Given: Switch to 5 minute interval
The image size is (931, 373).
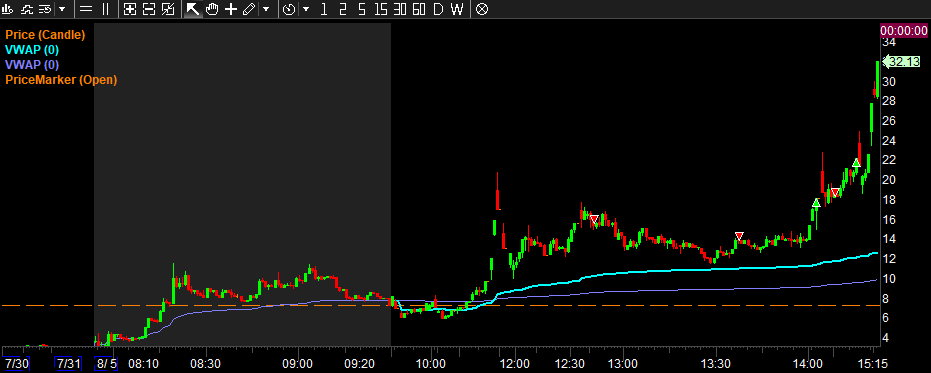Looking at the screenshot, I should (362, 9).
